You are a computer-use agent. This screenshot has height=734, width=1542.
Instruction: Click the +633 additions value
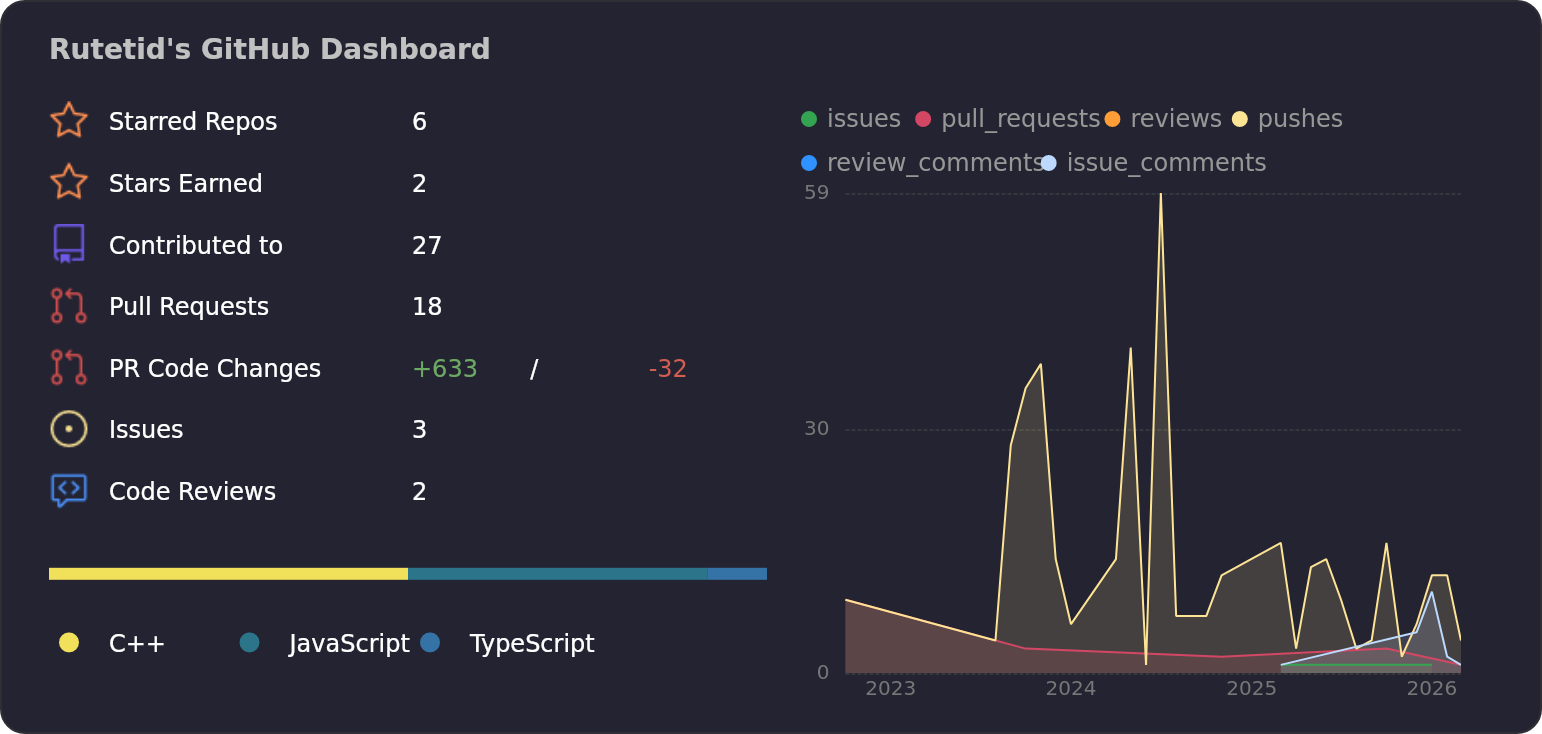(444, 368)
